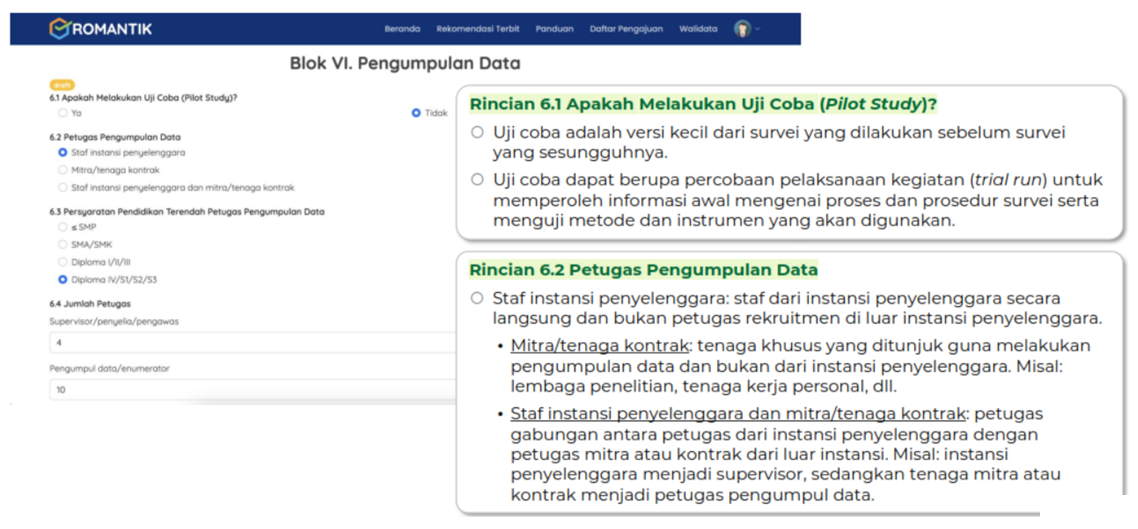Screen dimensions: 1138x529
Task: Expand the dropdown arrow beside the avatar
Action: point(758,29)
